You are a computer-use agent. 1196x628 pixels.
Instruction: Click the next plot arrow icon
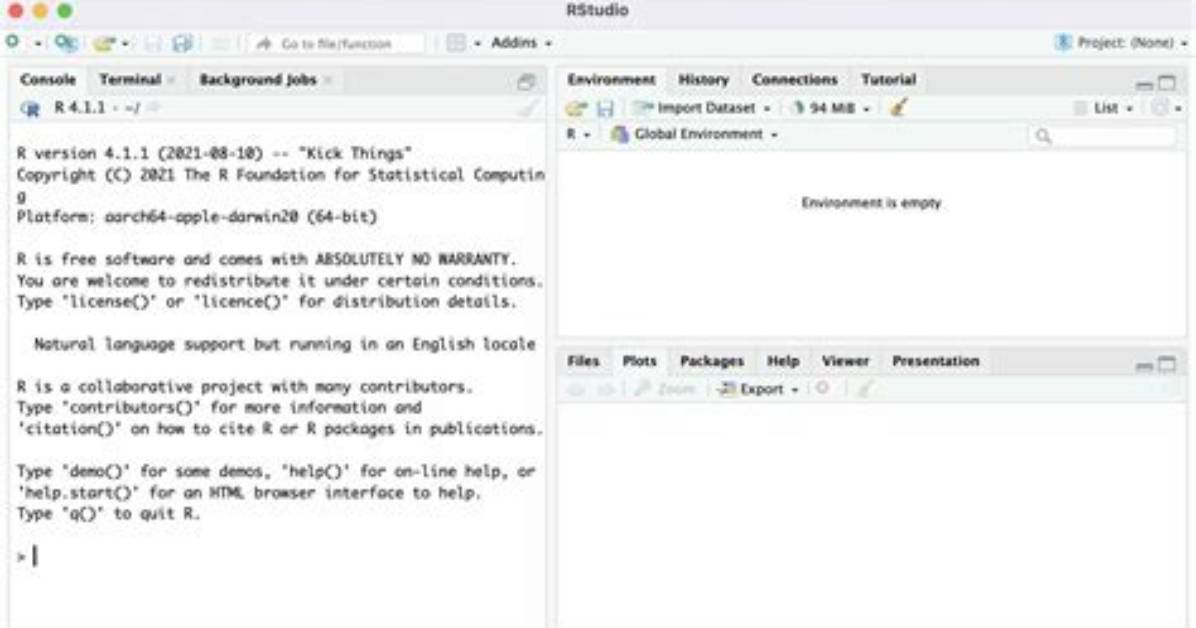606,390
